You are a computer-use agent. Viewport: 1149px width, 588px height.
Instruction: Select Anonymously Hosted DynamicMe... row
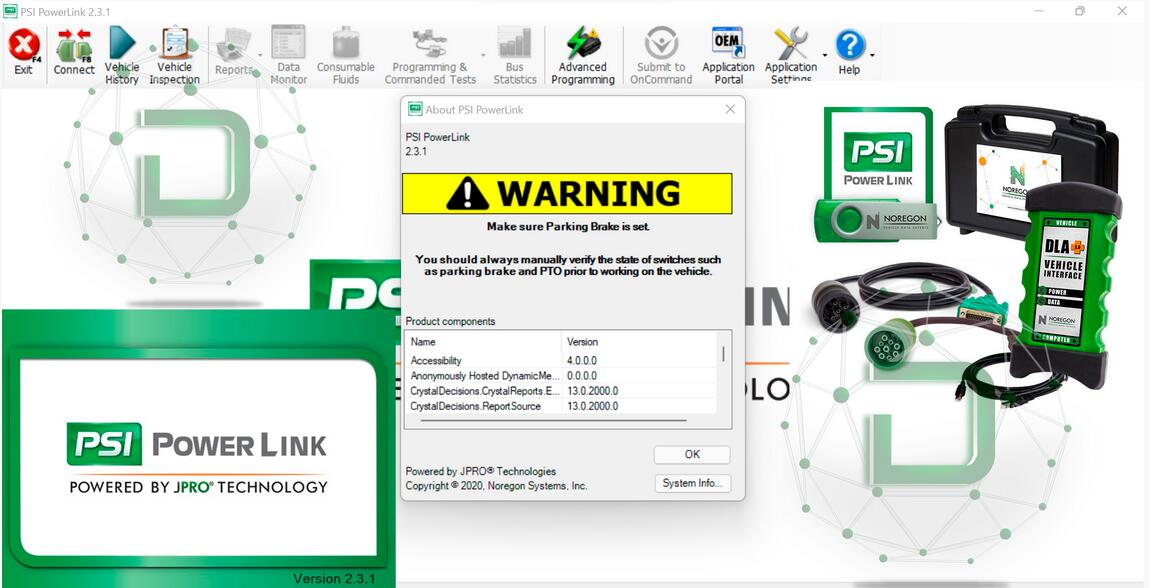(561, 375)
